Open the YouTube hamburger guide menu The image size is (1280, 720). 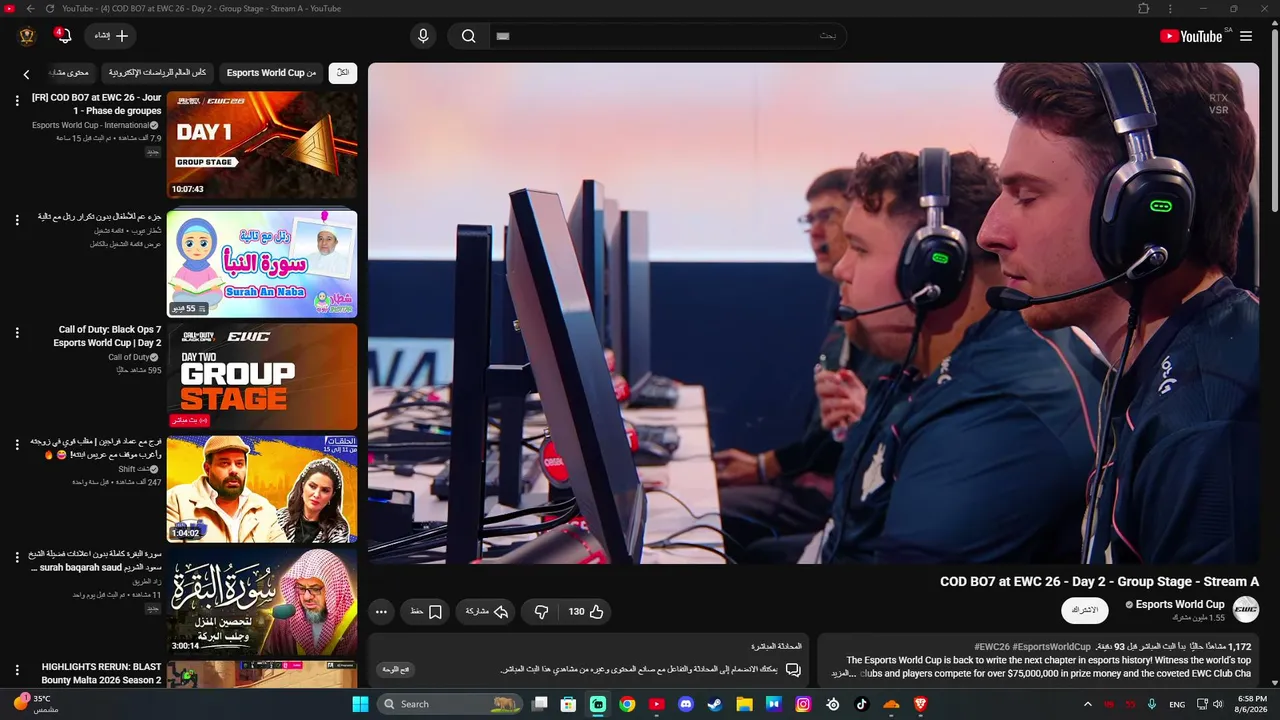point(1246,36)
